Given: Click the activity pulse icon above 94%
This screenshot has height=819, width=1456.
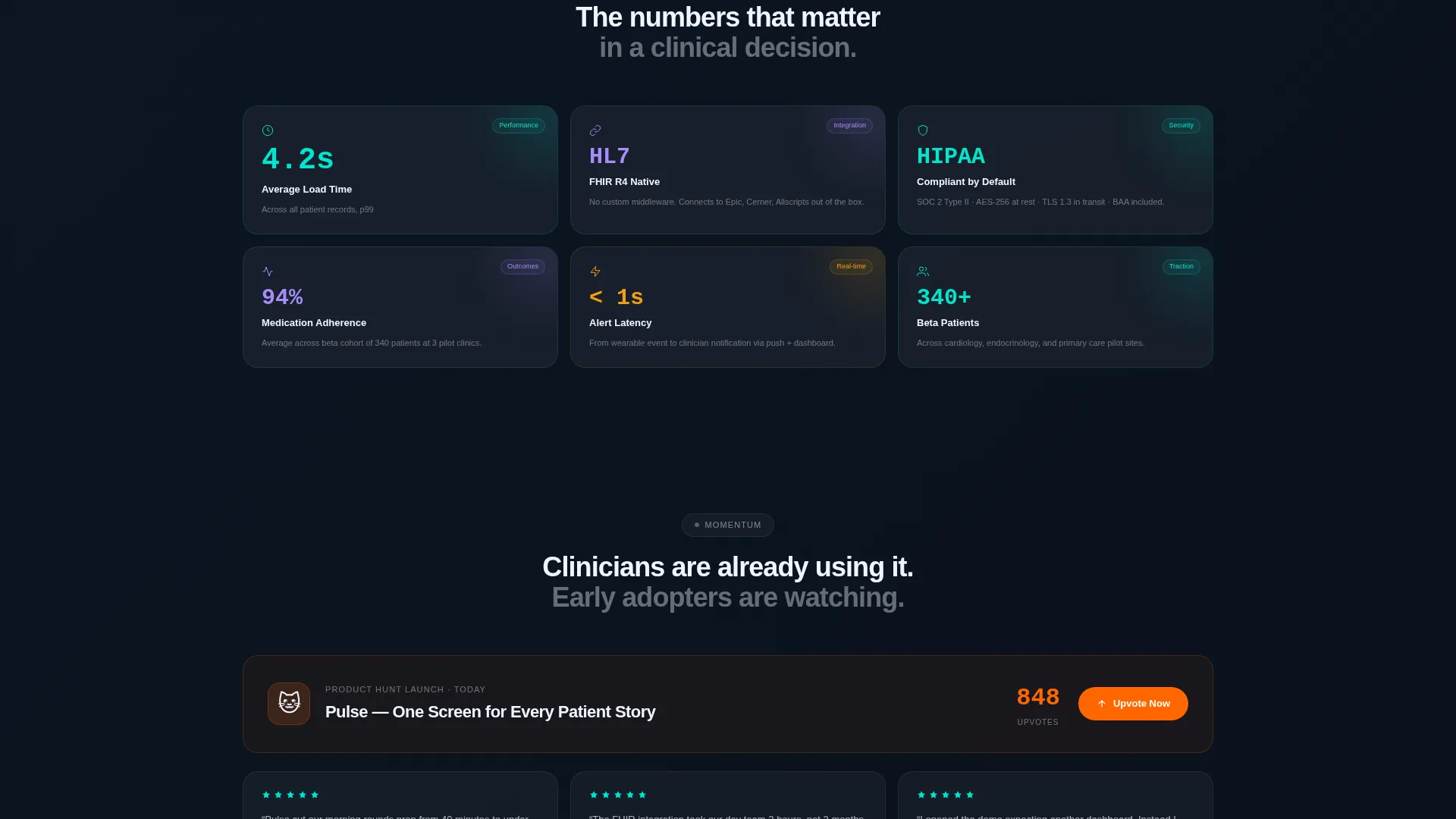Looking at the screenshot, I should (x=268, y=271).
